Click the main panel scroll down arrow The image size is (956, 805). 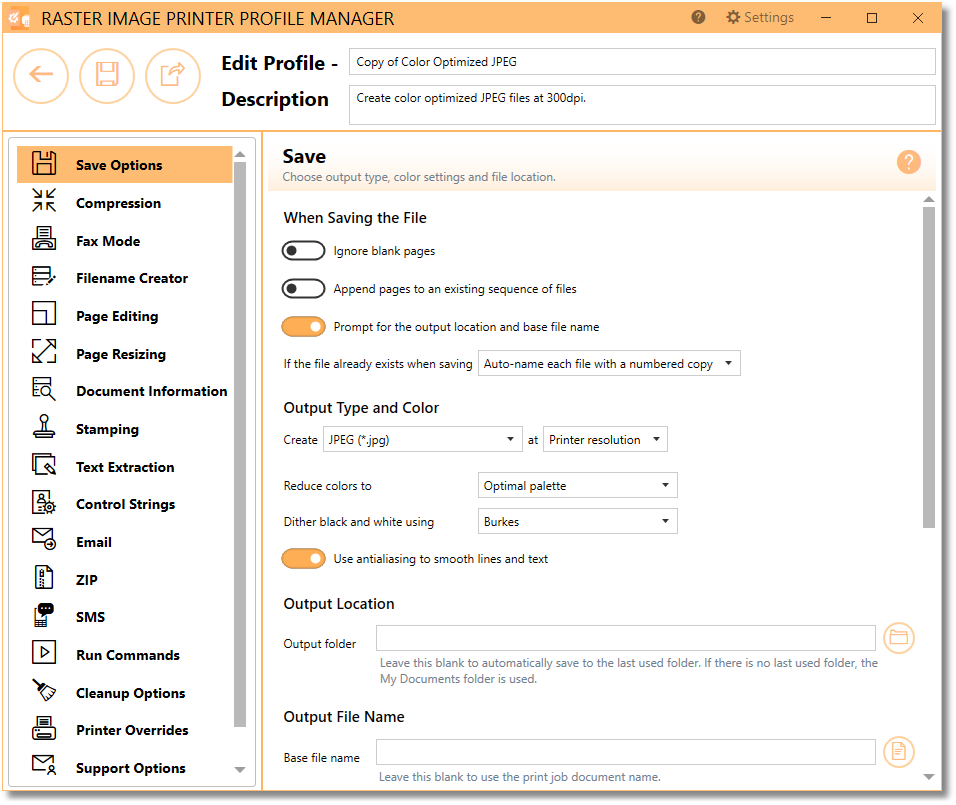tap(929, 777)
